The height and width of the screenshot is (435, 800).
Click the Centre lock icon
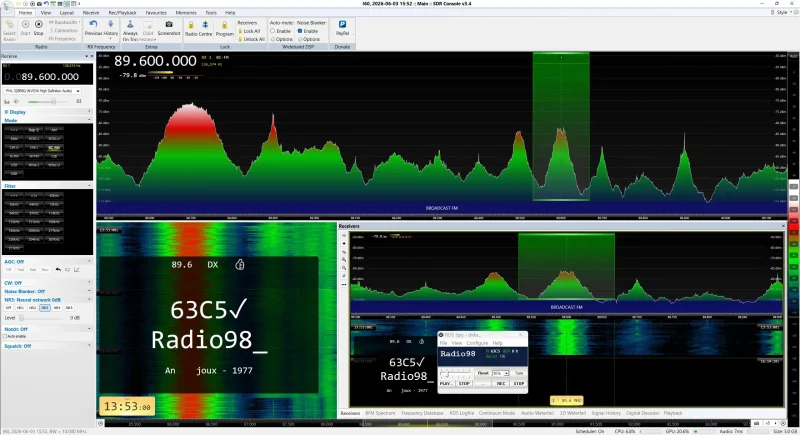coord(205,25)
